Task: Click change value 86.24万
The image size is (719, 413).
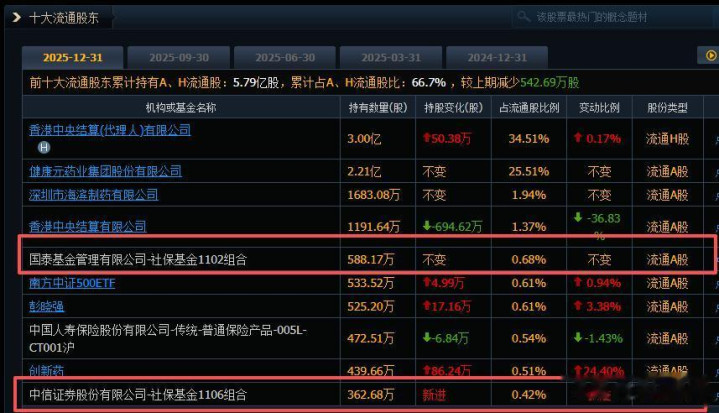Action: coord(447,370)
